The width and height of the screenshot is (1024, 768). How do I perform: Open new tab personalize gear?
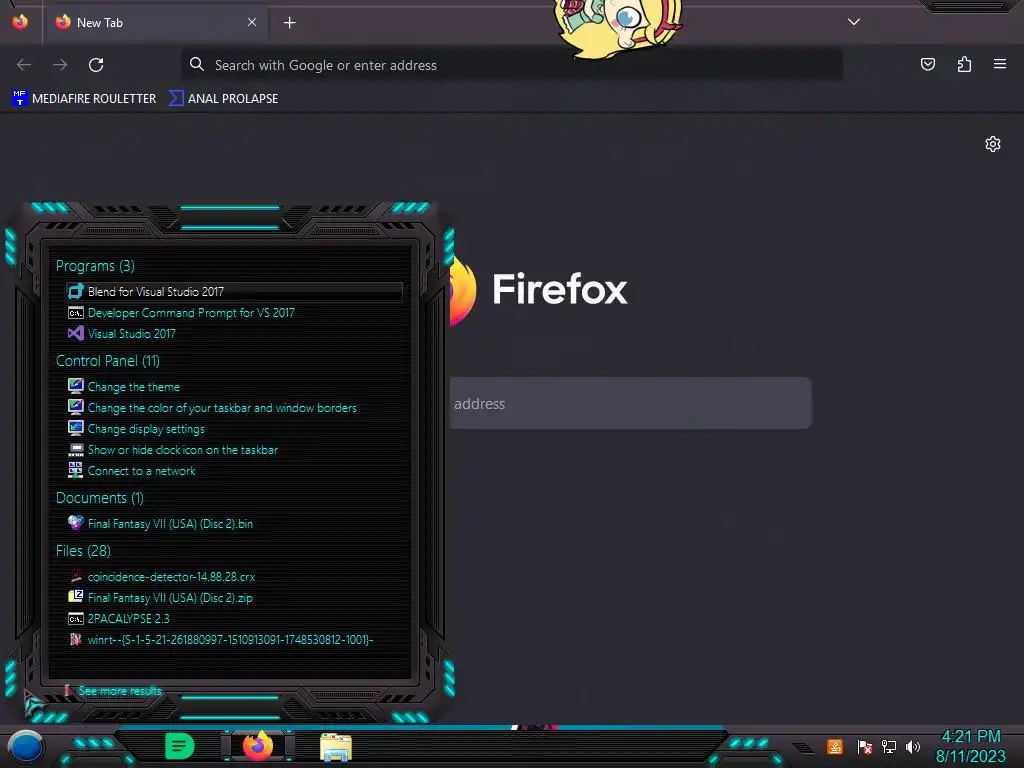point(993,144)
